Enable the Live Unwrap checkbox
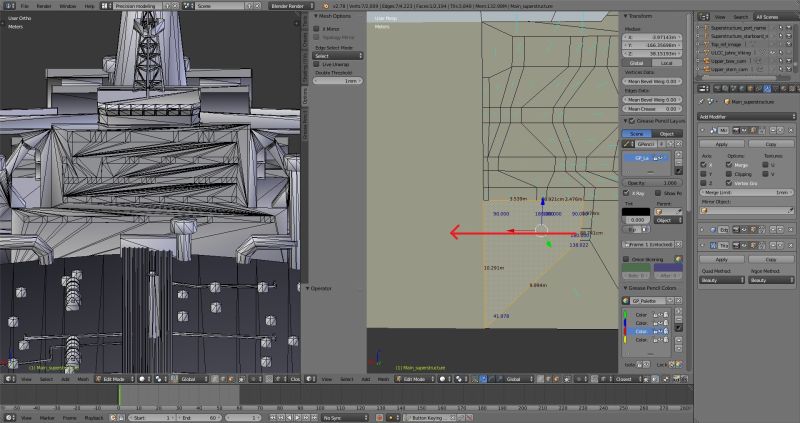Viewport: 800px width, 423px height. click(x=316, y=64)
